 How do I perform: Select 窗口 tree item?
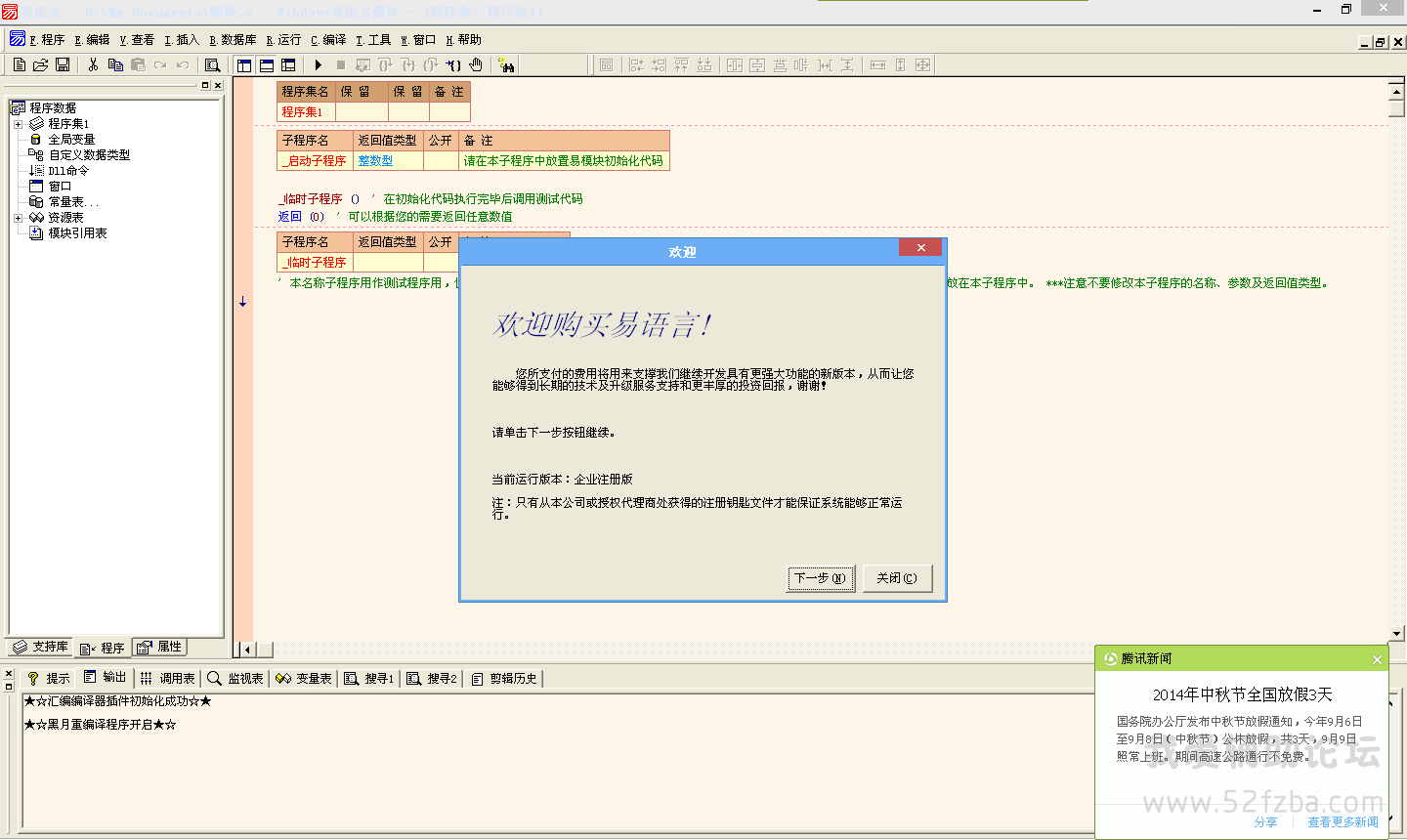click(x=60, y=187)
